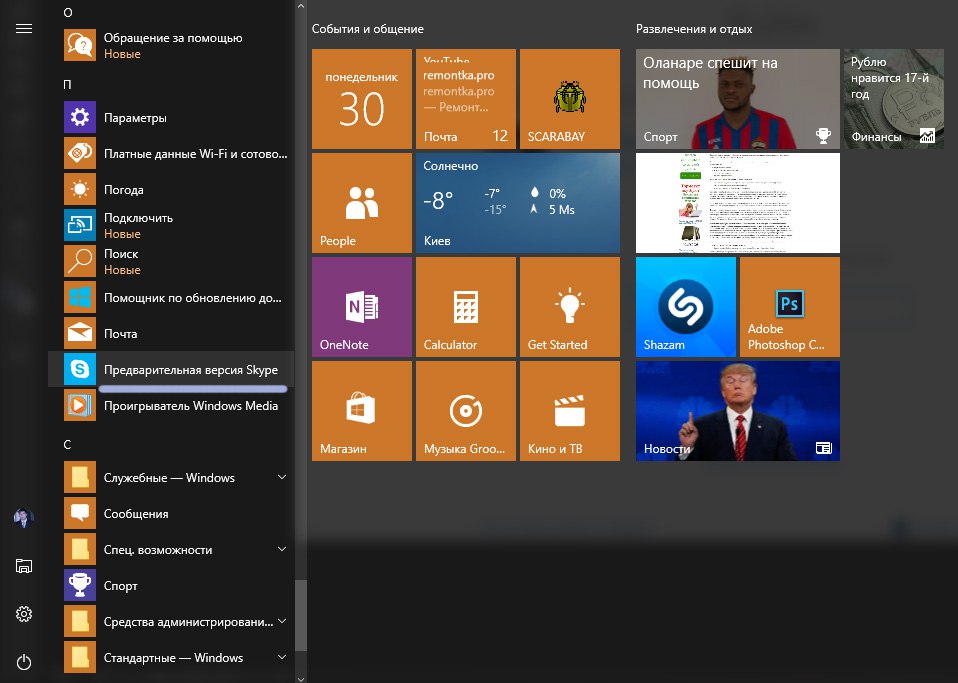This screenshot has height=683, width=958.
Task: Open Сообщения app
Action: 171,514
